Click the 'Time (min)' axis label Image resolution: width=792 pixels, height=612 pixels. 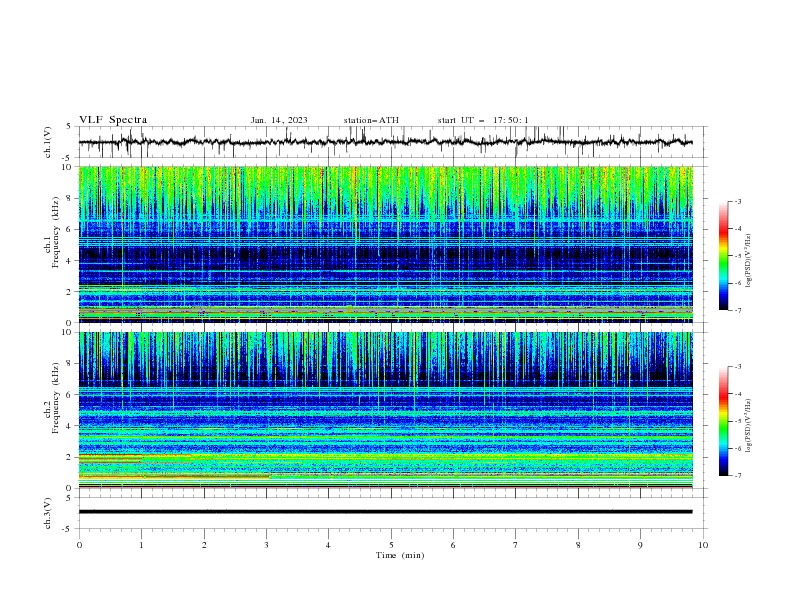[400, 555]
